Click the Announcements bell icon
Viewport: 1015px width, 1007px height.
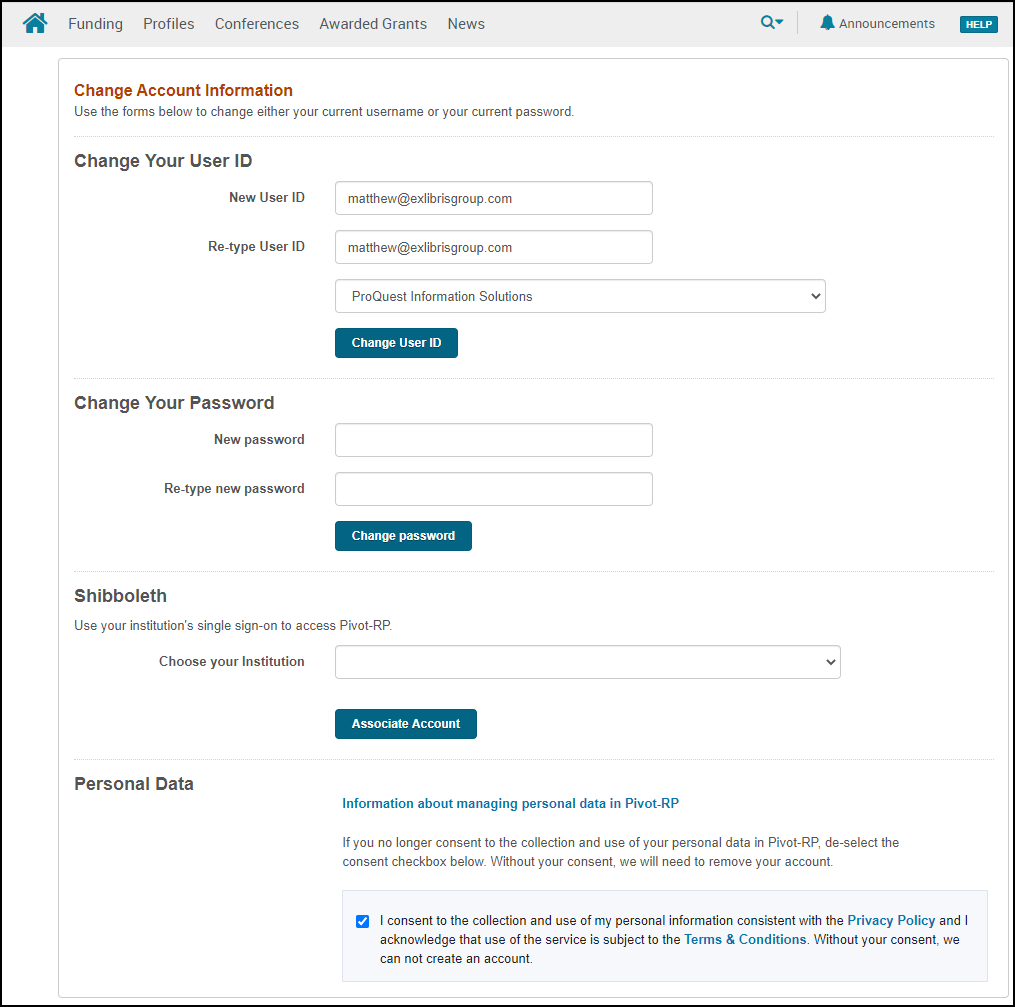click(827, 23)
